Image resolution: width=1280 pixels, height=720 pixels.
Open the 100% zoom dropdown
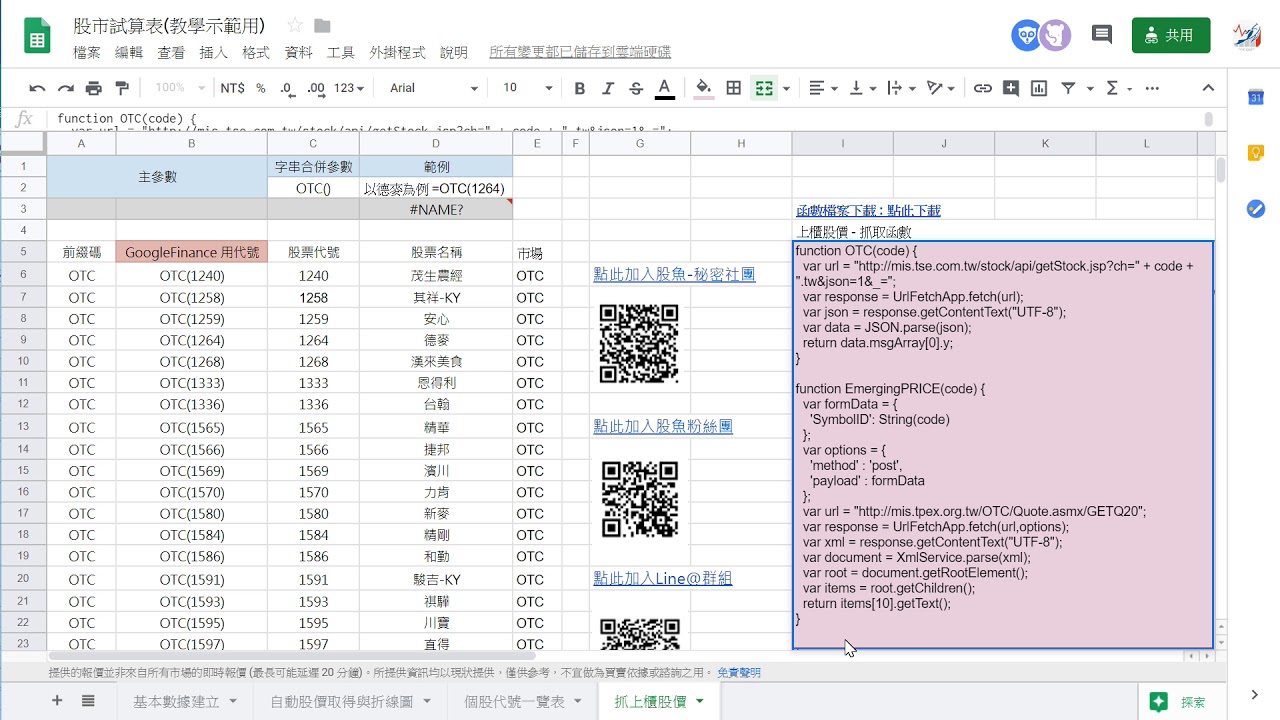(180, 88)
